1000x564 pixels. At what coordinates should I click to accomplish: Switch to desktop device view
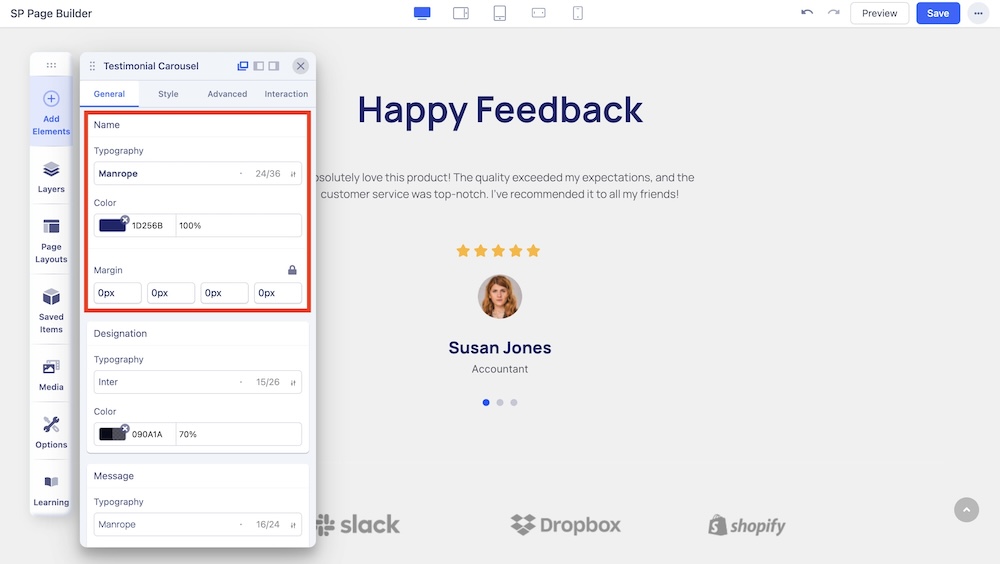coord(422,13)
